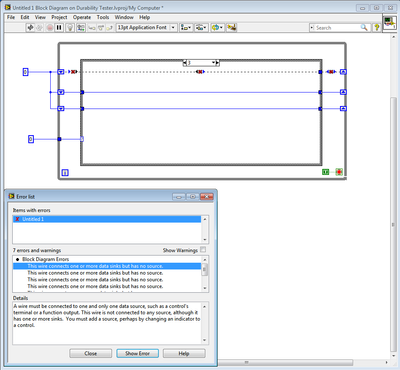
Task: Click the Clean Up Diagram broom icon
Action: point(231,28)
